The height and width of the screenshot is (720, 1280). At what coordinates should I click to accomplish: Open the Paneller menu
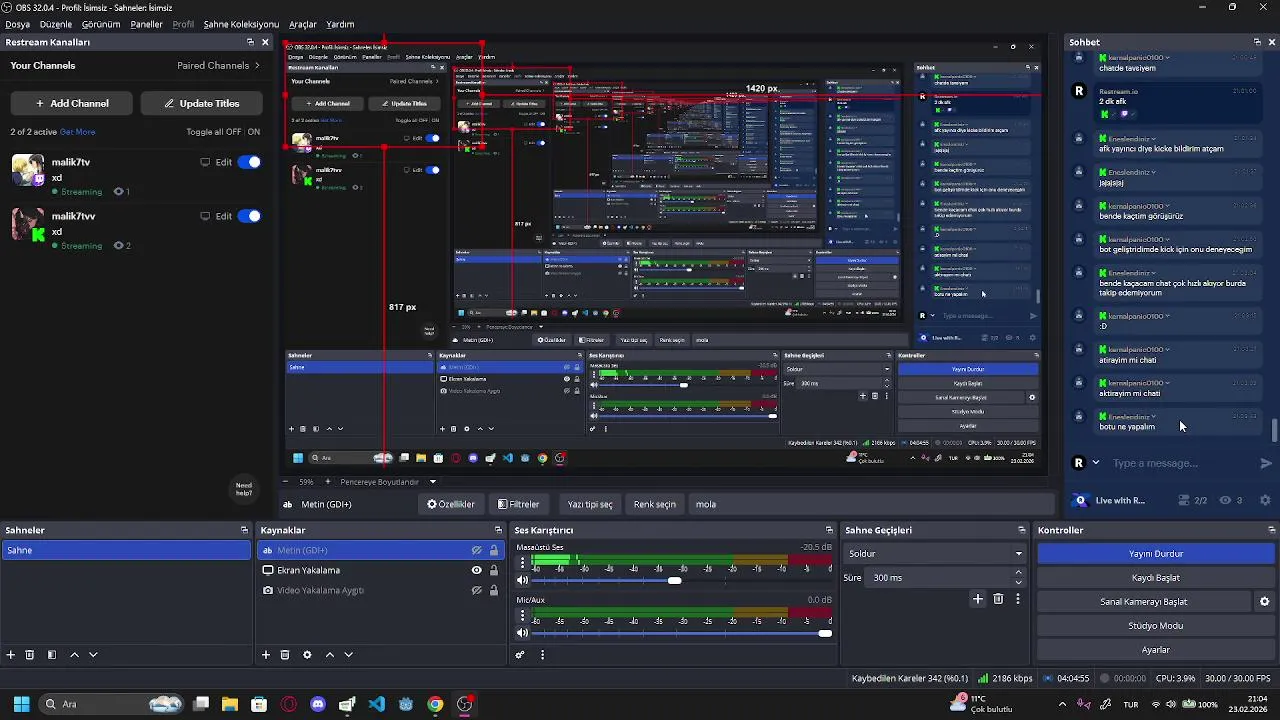[x=146, y=24]
